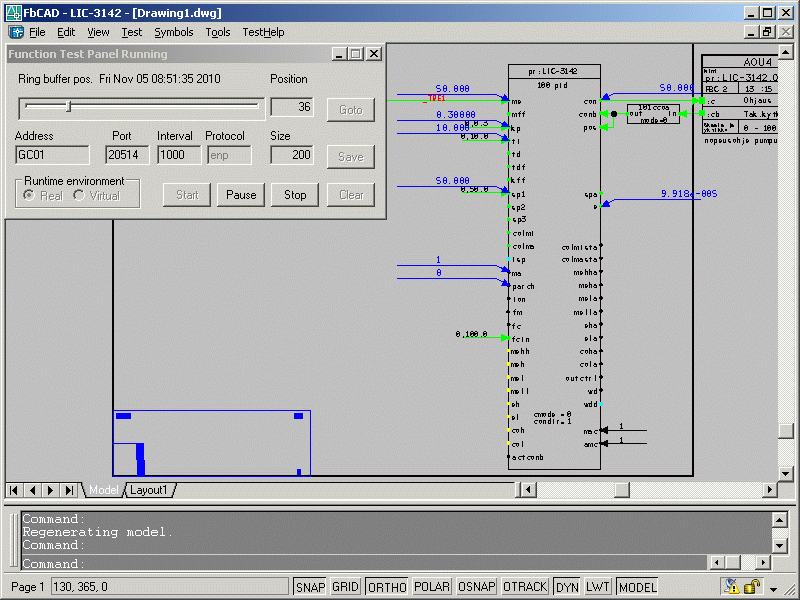Go to next layout tab arrow

50,490
